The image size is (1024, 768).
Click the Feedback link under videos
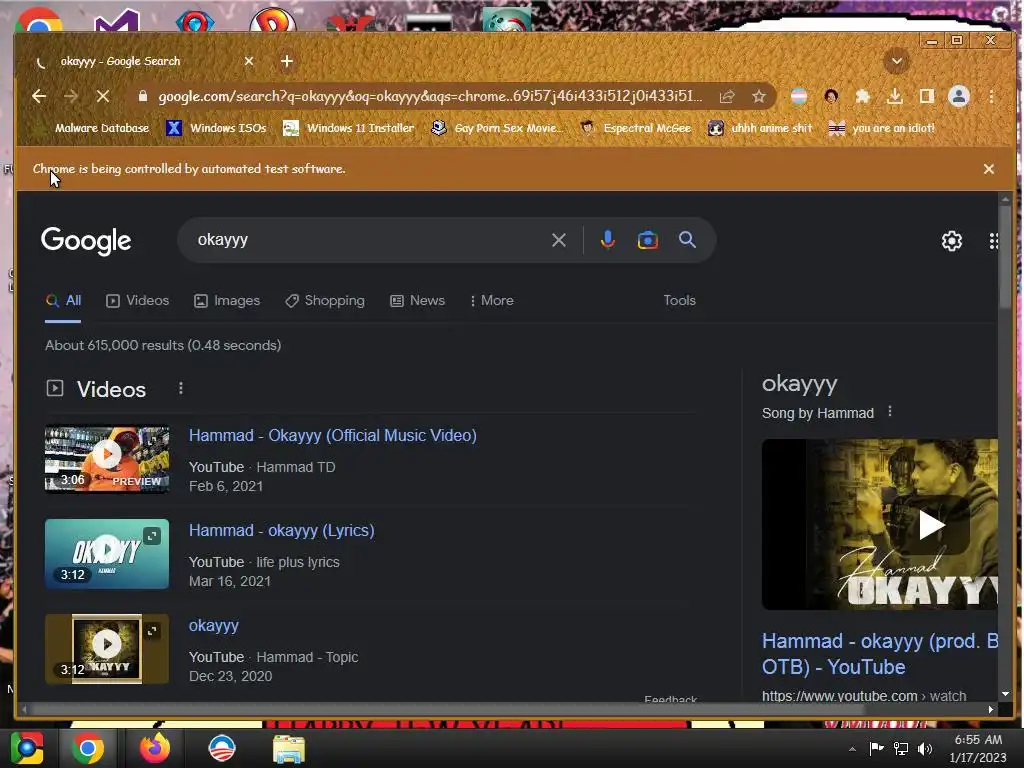(670, 699)
